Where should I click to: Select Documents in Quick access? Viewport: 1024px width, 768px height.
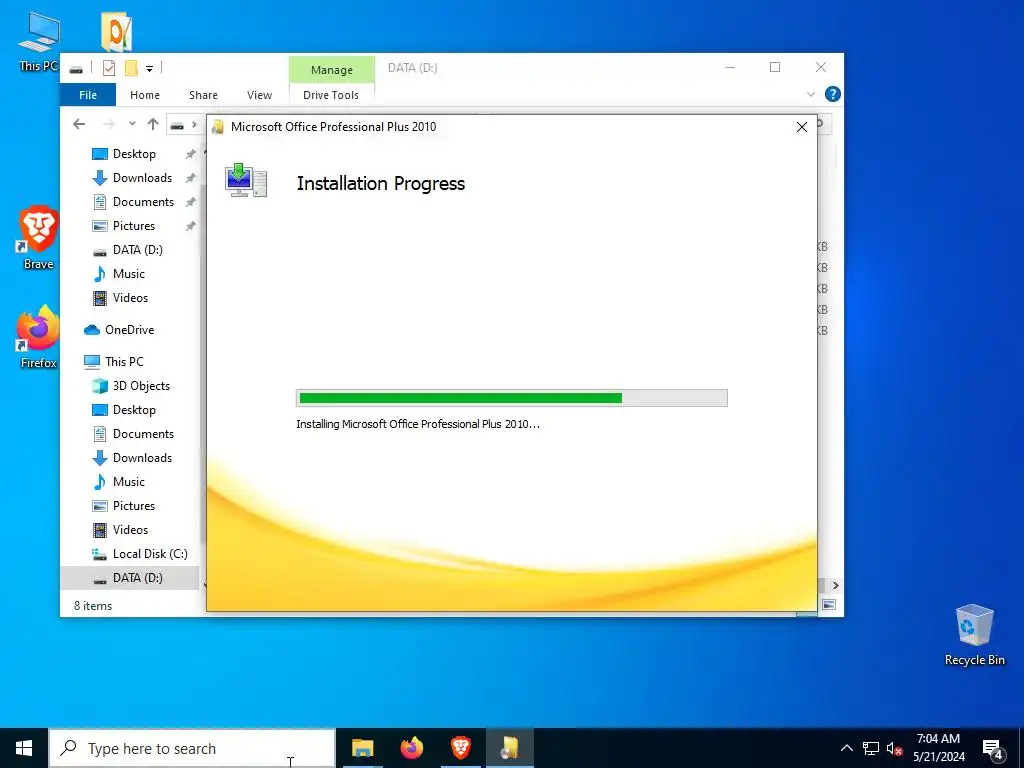tap(143, 202)
